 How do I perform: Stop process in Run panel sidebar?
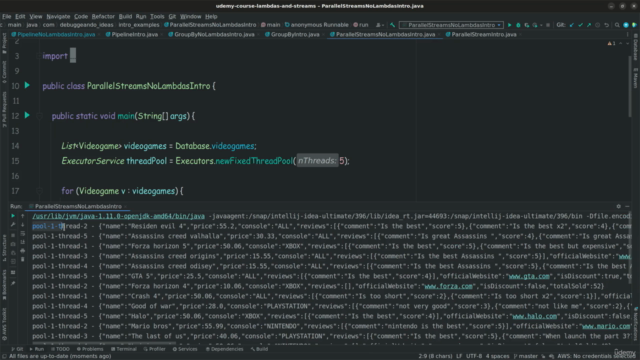13,235
